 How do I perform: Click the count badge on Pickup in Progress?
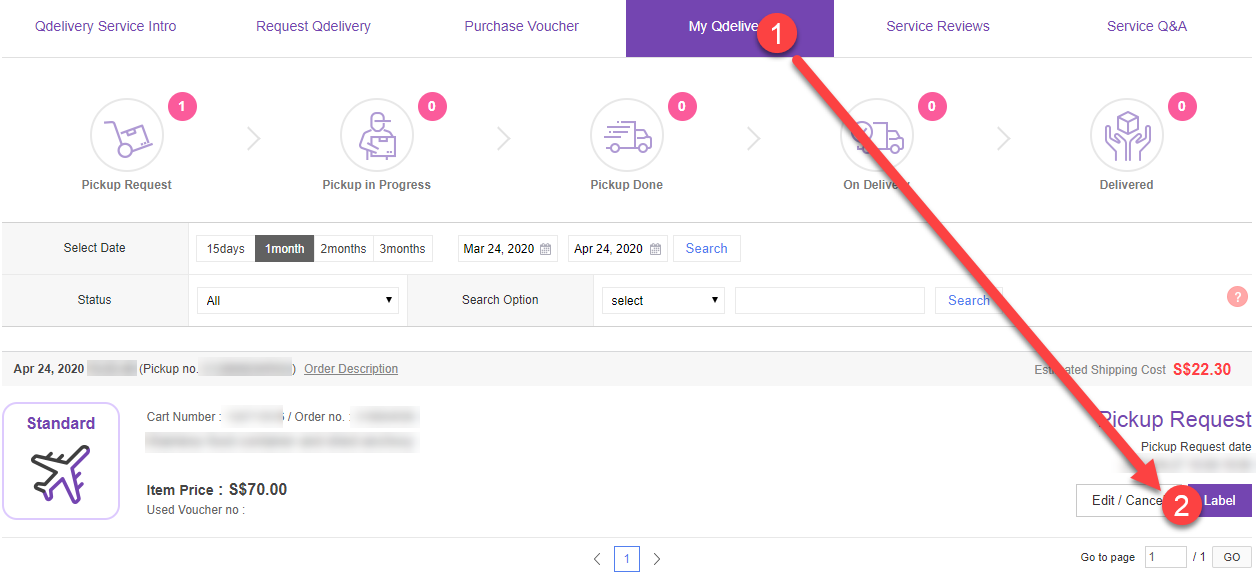431,106
